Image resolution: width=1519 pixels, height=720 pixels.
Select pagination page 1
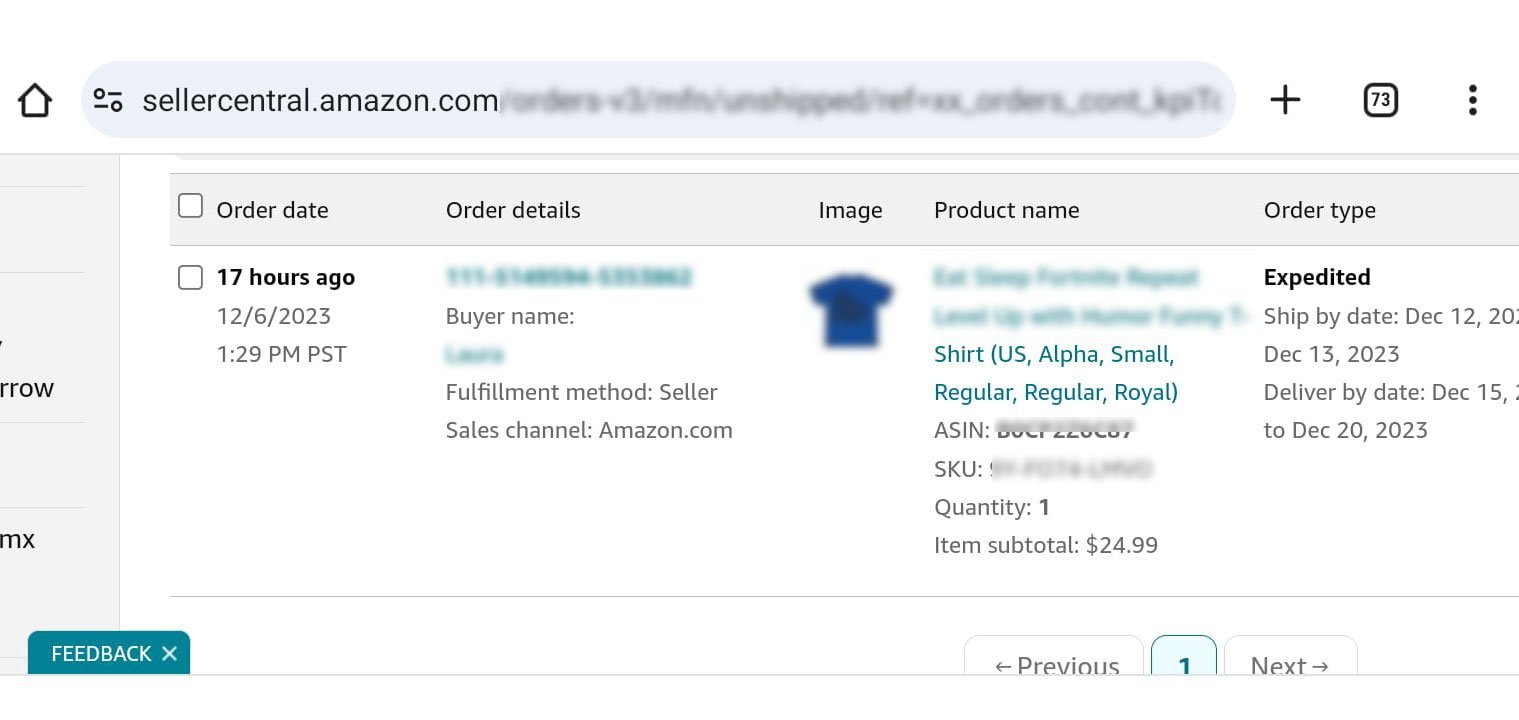point(1183,665)
